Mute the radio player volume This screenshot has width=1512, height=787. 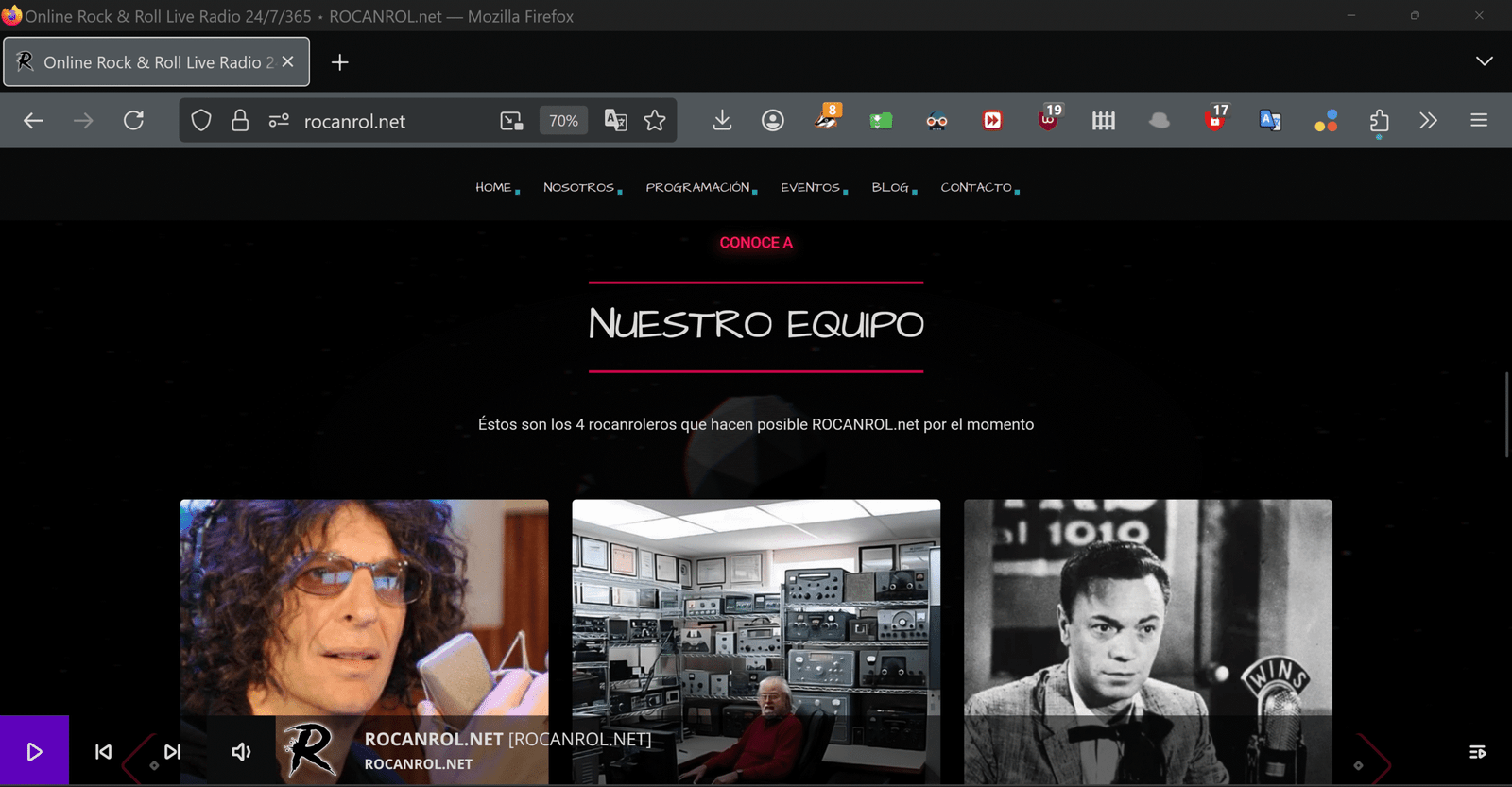pyautogui.click(x=241, y=751)
